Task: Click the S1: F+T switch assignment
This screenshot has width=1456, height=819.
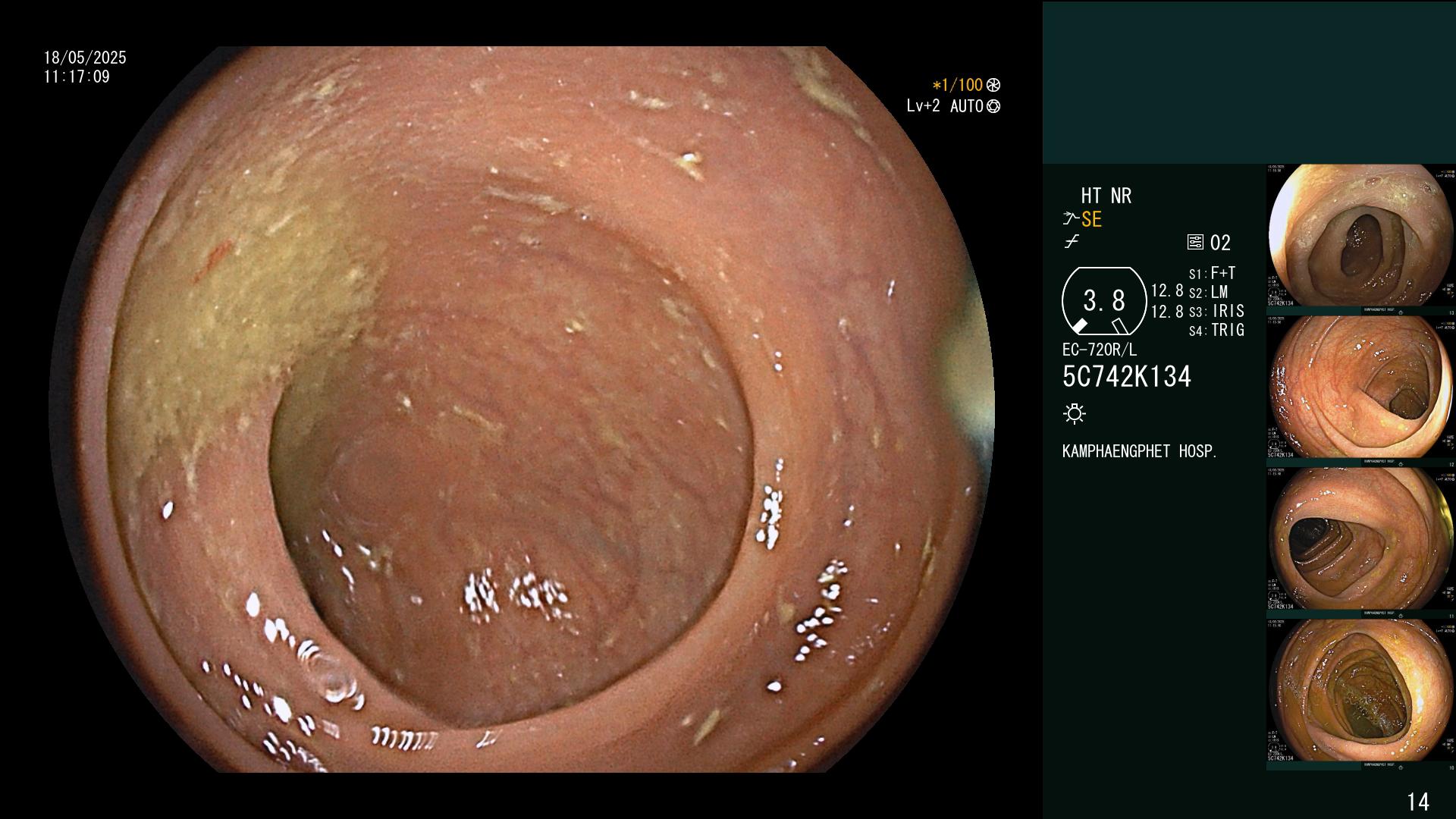Action: (x=1212, y=273)
